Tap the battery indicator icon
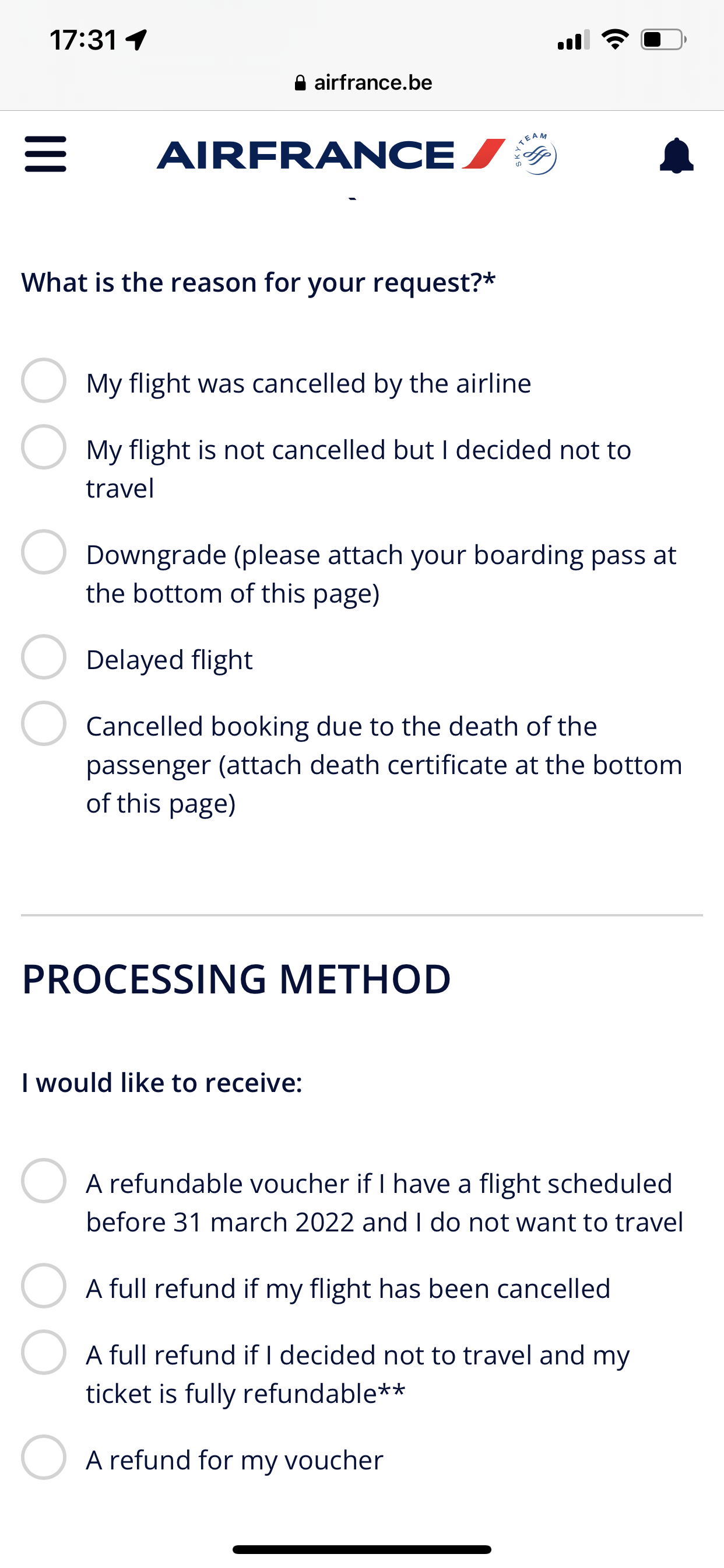 point(663,40)
